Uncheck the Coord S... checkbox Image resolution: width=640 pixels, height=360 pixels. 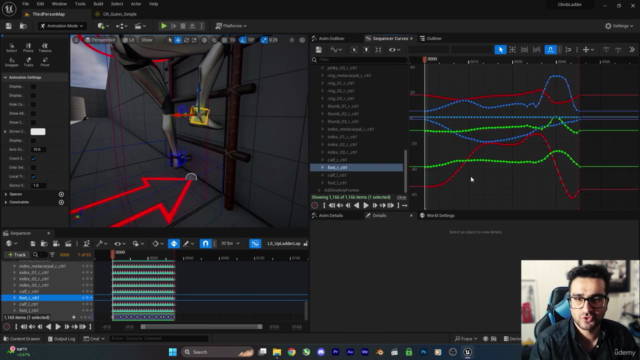tap(33, 158)
